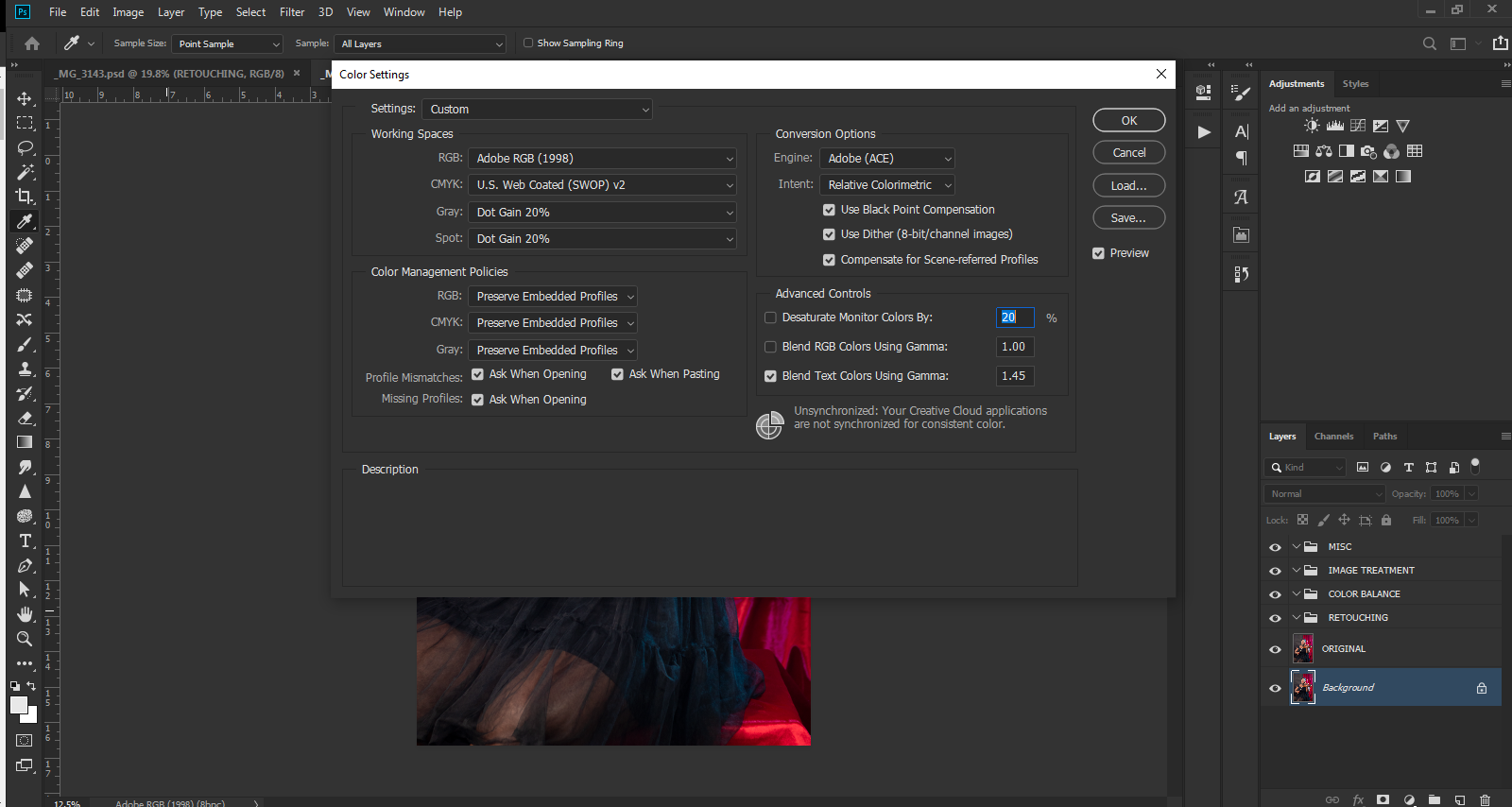Open the Character panel icon

[1242, 131]
